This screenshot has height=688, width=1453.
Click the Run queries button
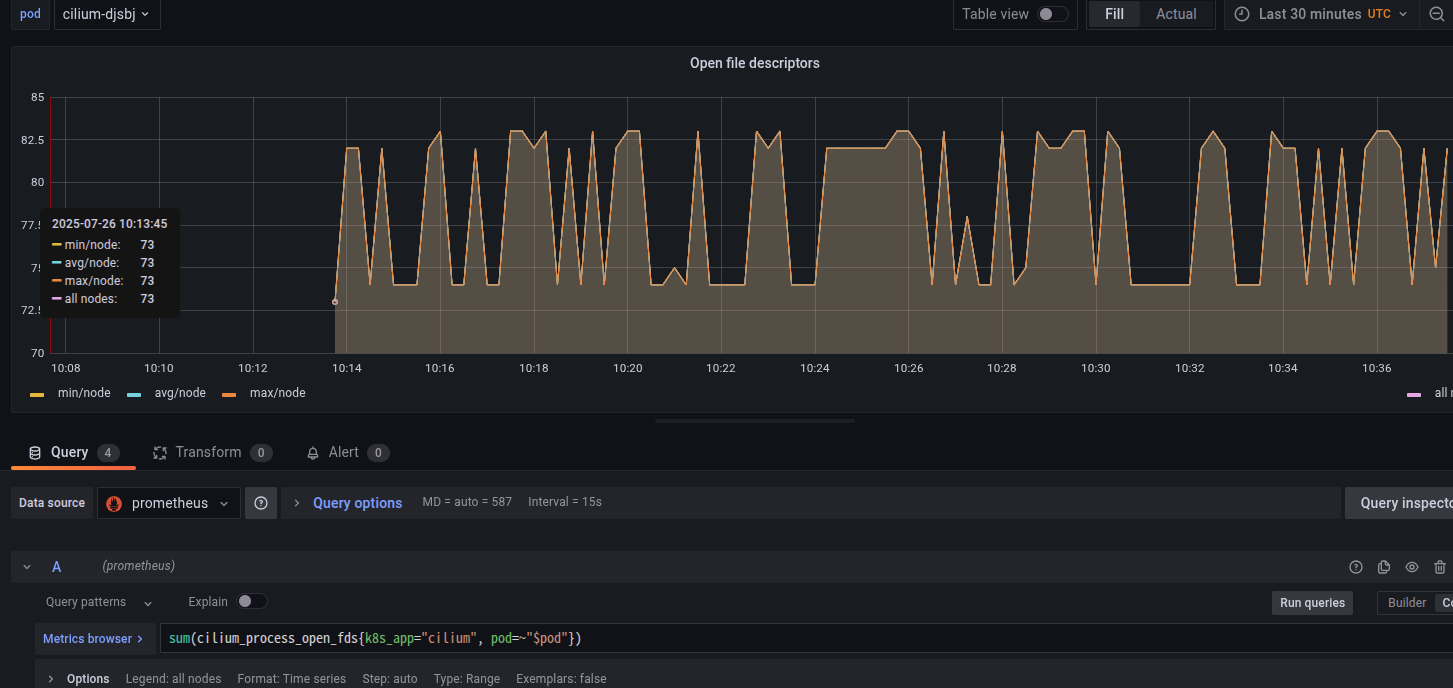click(x=1312, y=603)
